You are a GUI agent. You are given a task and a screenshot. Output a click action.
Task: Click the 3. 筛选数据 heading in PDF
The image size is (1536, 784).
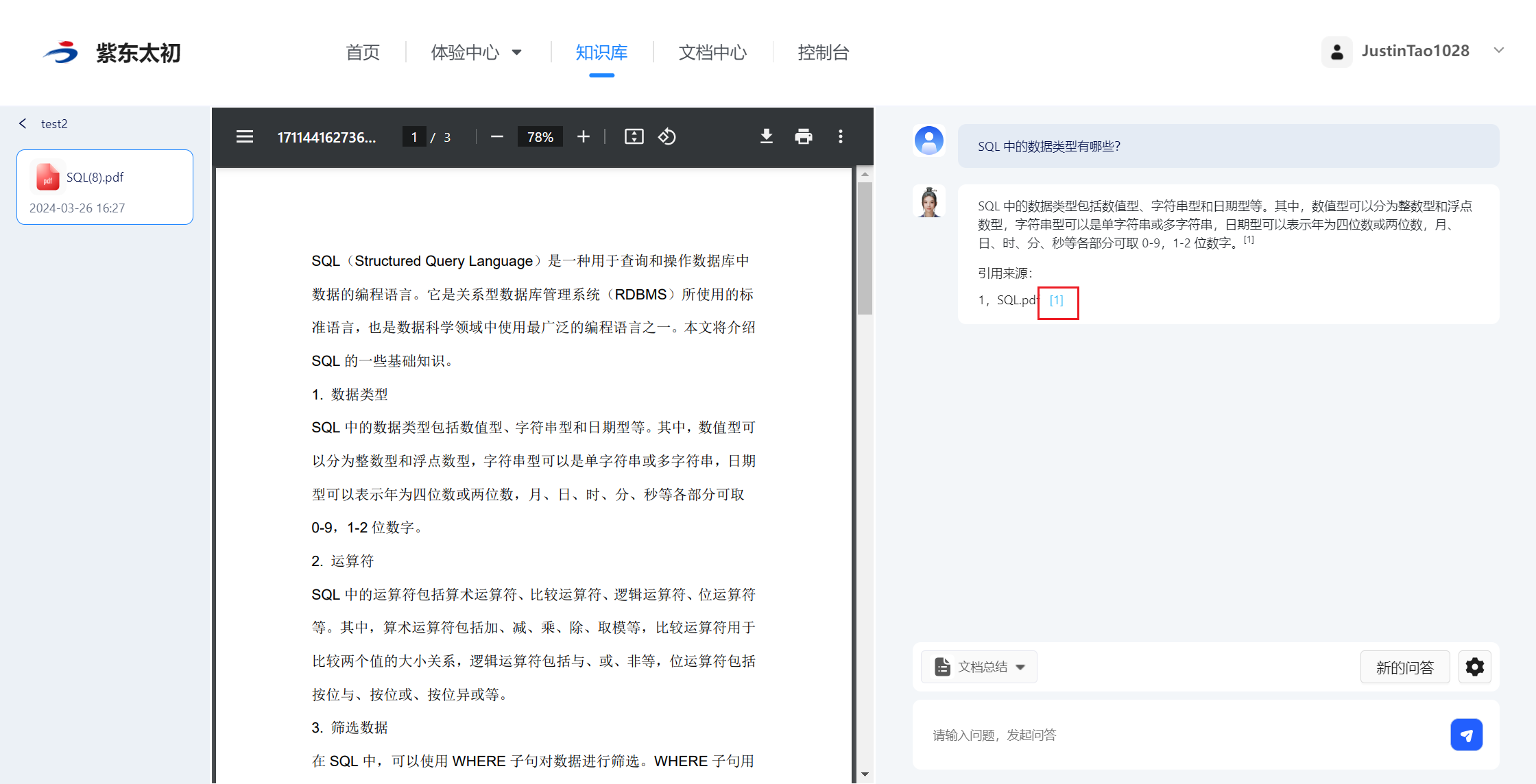[x=350, y=727]
